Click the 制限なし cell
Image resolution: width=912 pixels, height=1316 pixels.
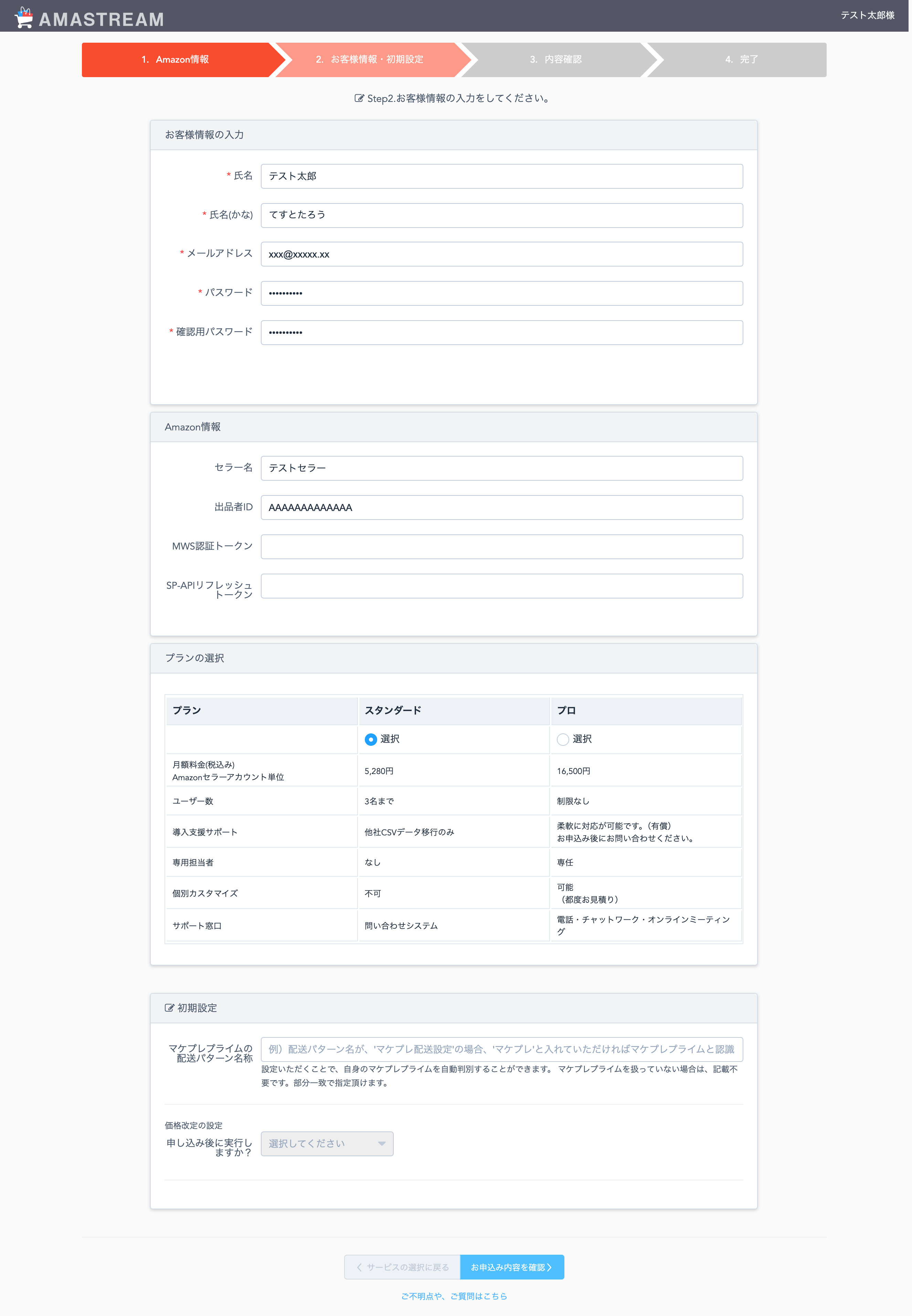point(646,801)
